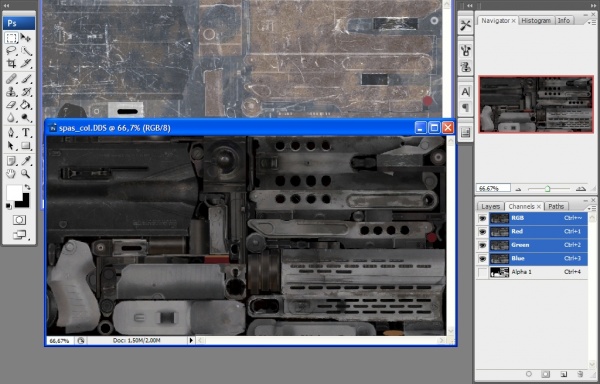Open the Brushes panel icon
The height and width of the screenshot is (384, 600).
point(465,50)
